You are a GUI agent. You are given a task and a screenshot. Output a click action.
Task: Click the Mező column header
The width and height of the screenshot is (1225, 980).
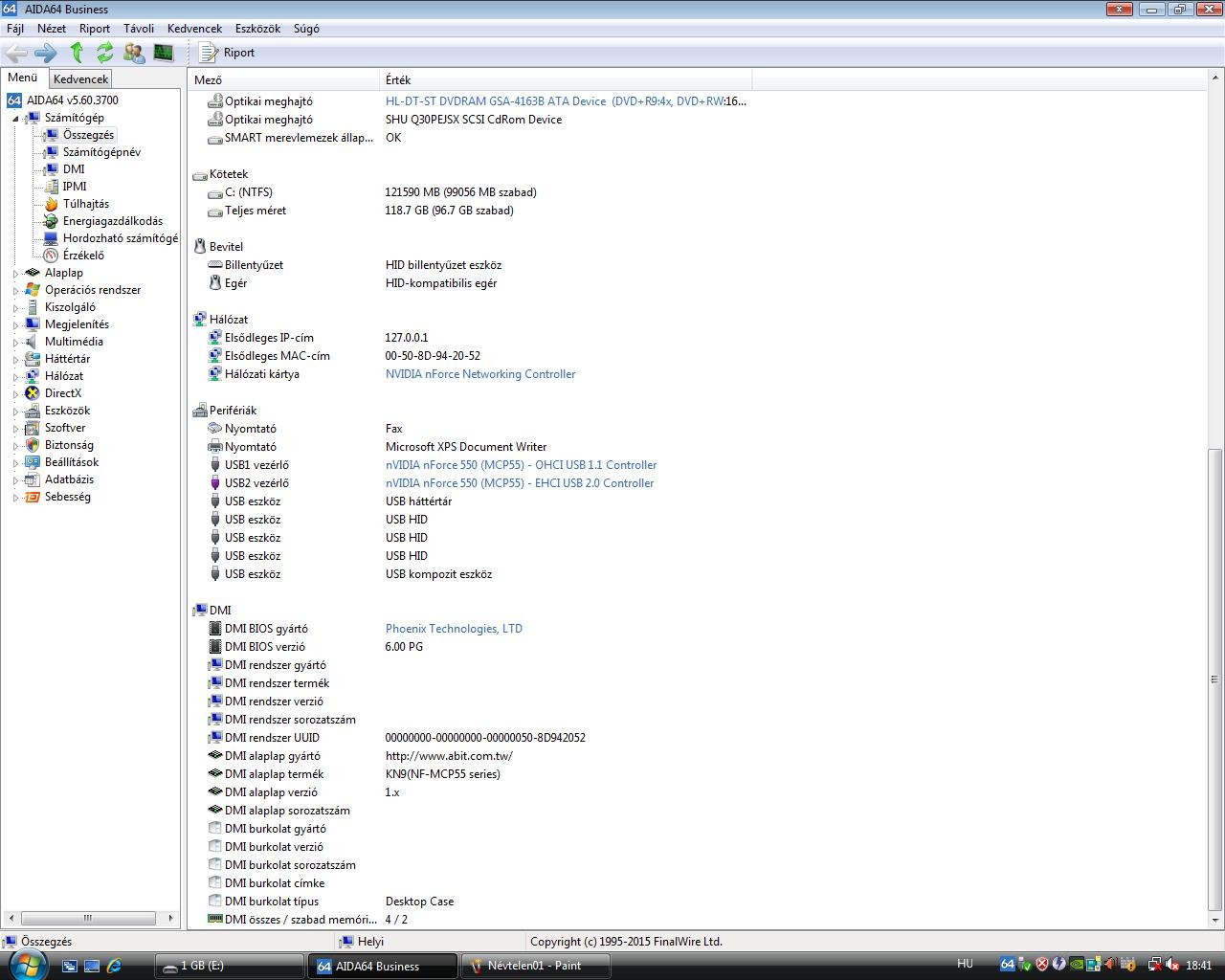click(x=283, y=80)
